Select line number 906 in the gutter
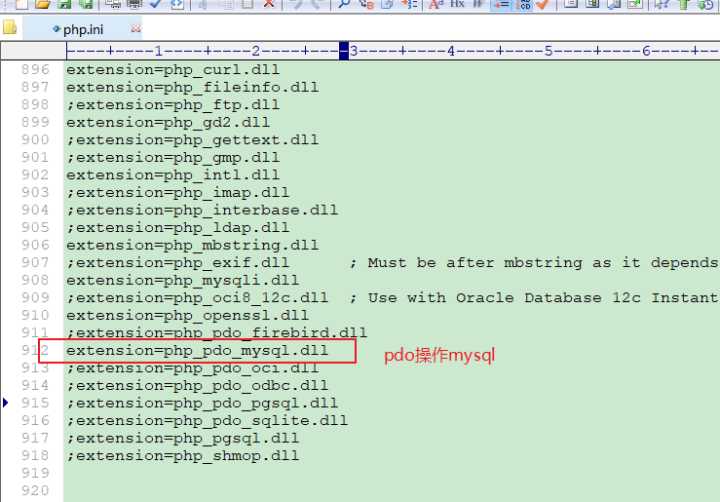Viewport: 720px width, 502px height. pos(35,245)
